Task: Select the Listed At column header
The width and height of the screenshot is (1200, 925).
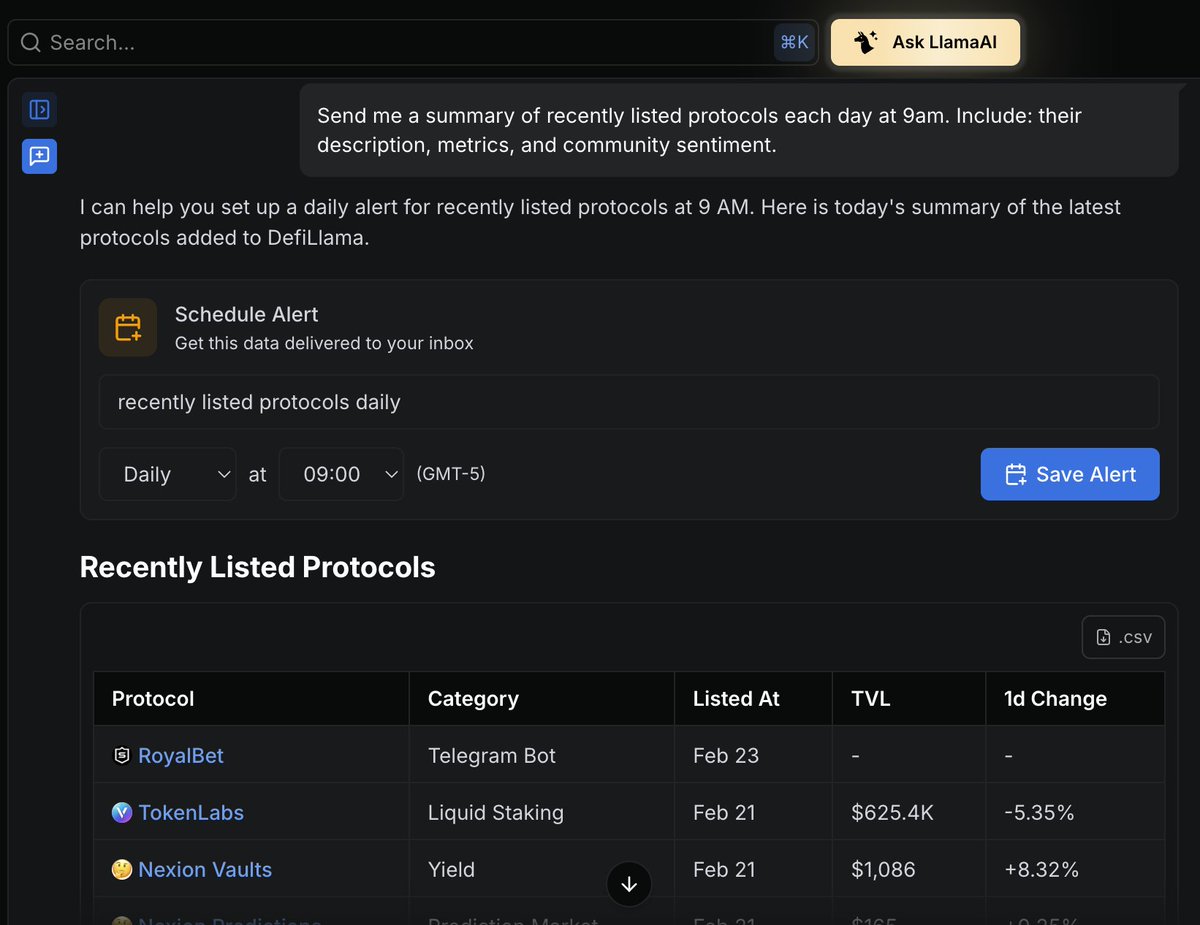Action: tap(753, 698)
